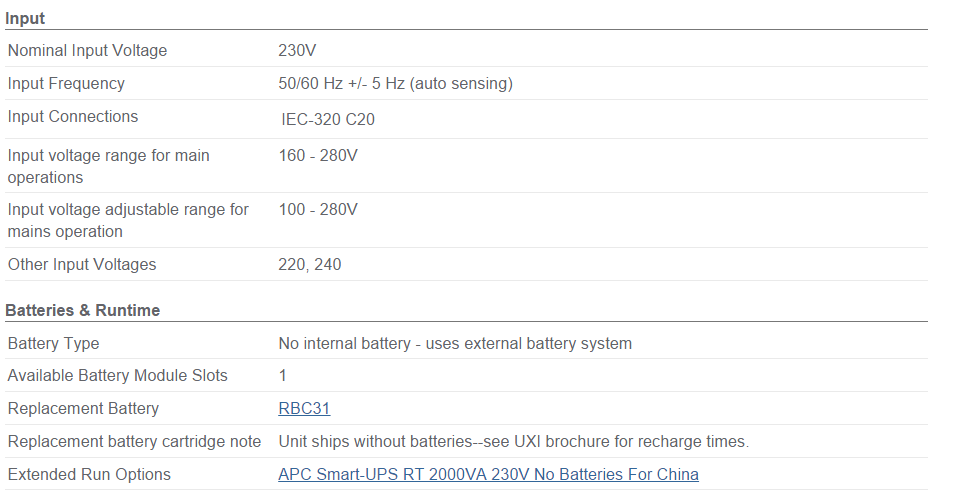Click the 160 - 280V range value
This screenshot has width=956, height=502.
point(318,155)
